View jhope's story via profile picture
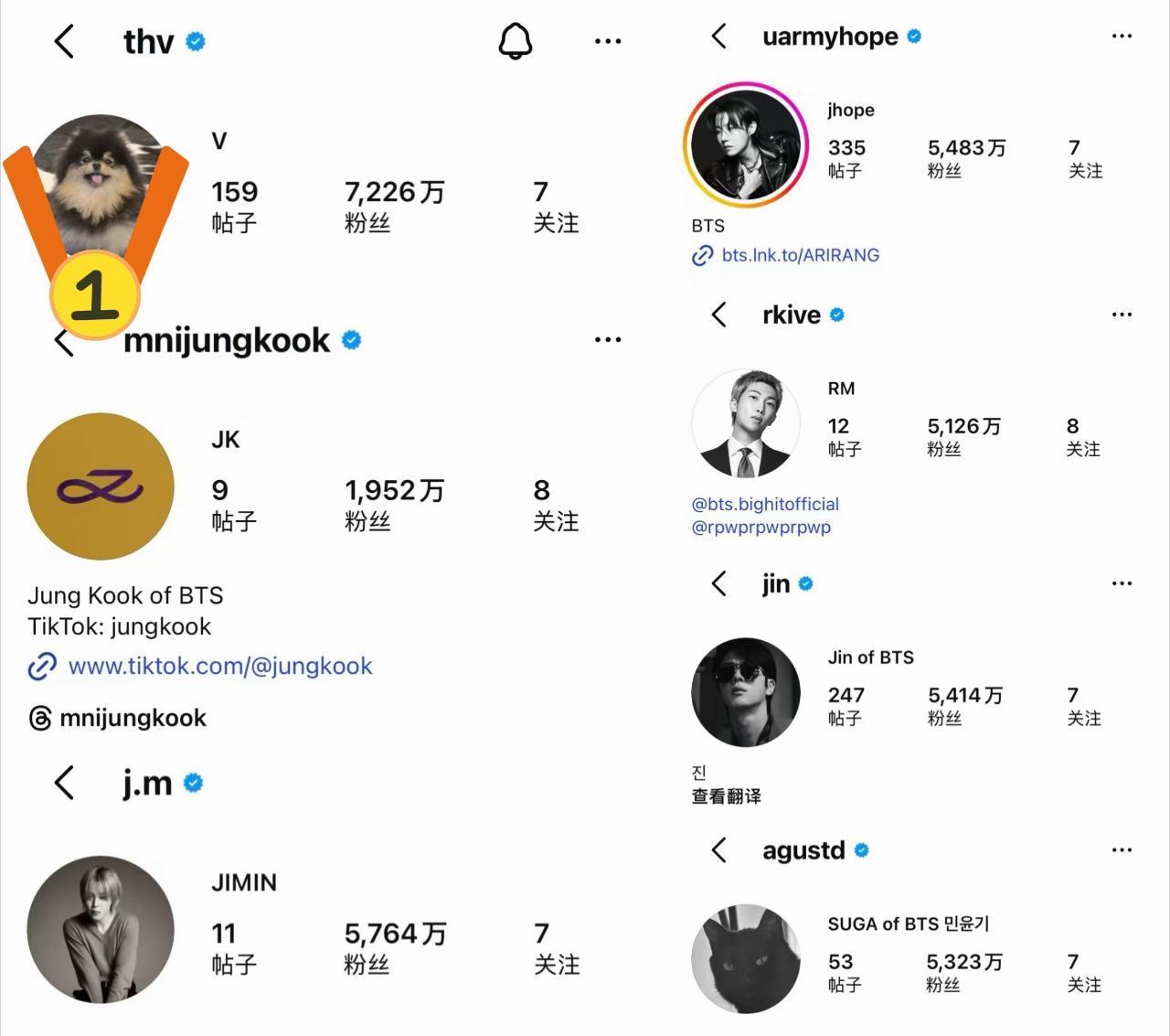The image size is (1170, 1036). 745,144
